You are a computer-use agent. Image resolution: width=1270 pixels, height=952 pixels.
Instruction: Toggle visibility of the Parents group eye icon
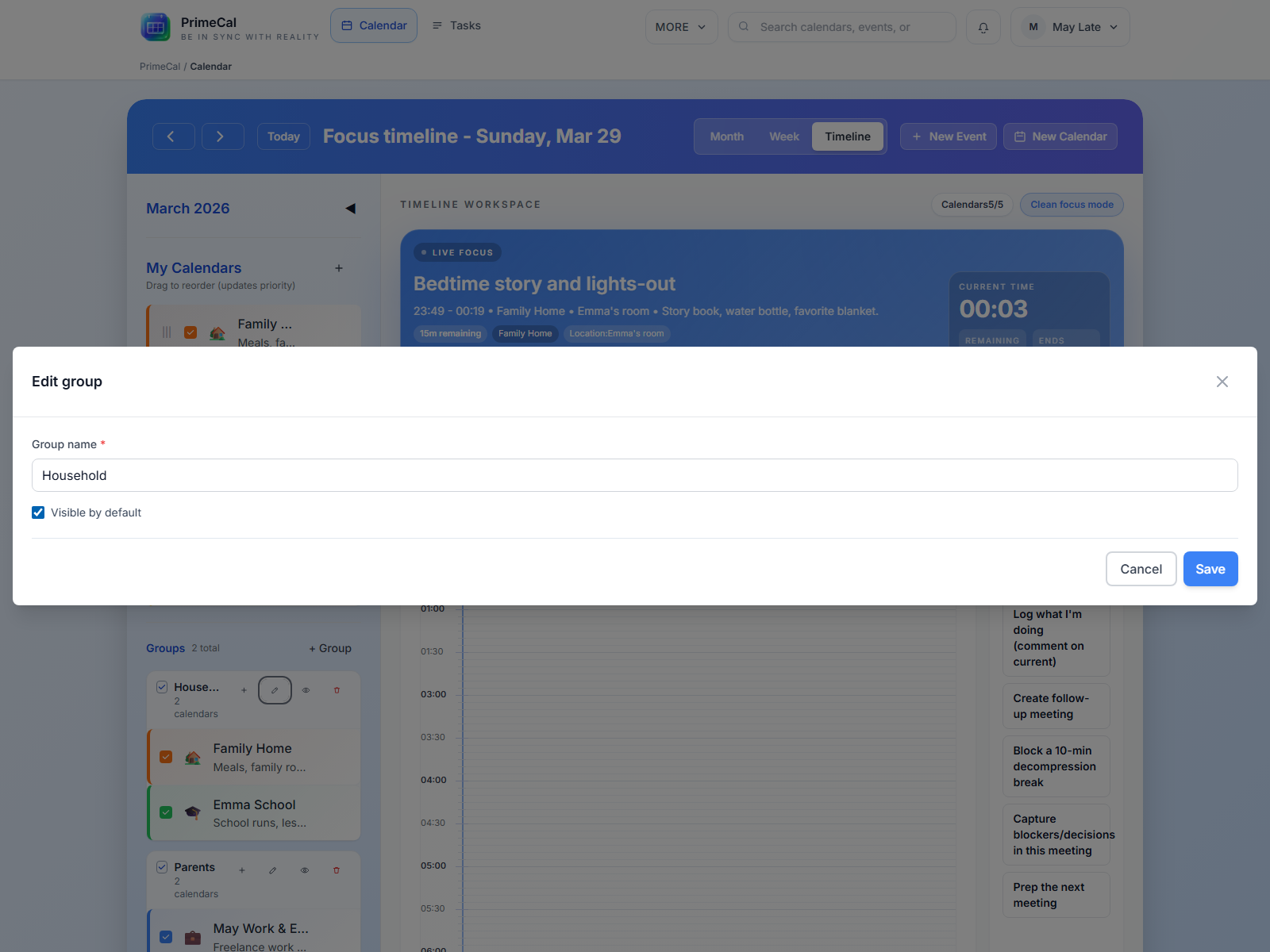pyautogui.click(x=304, y=870)
